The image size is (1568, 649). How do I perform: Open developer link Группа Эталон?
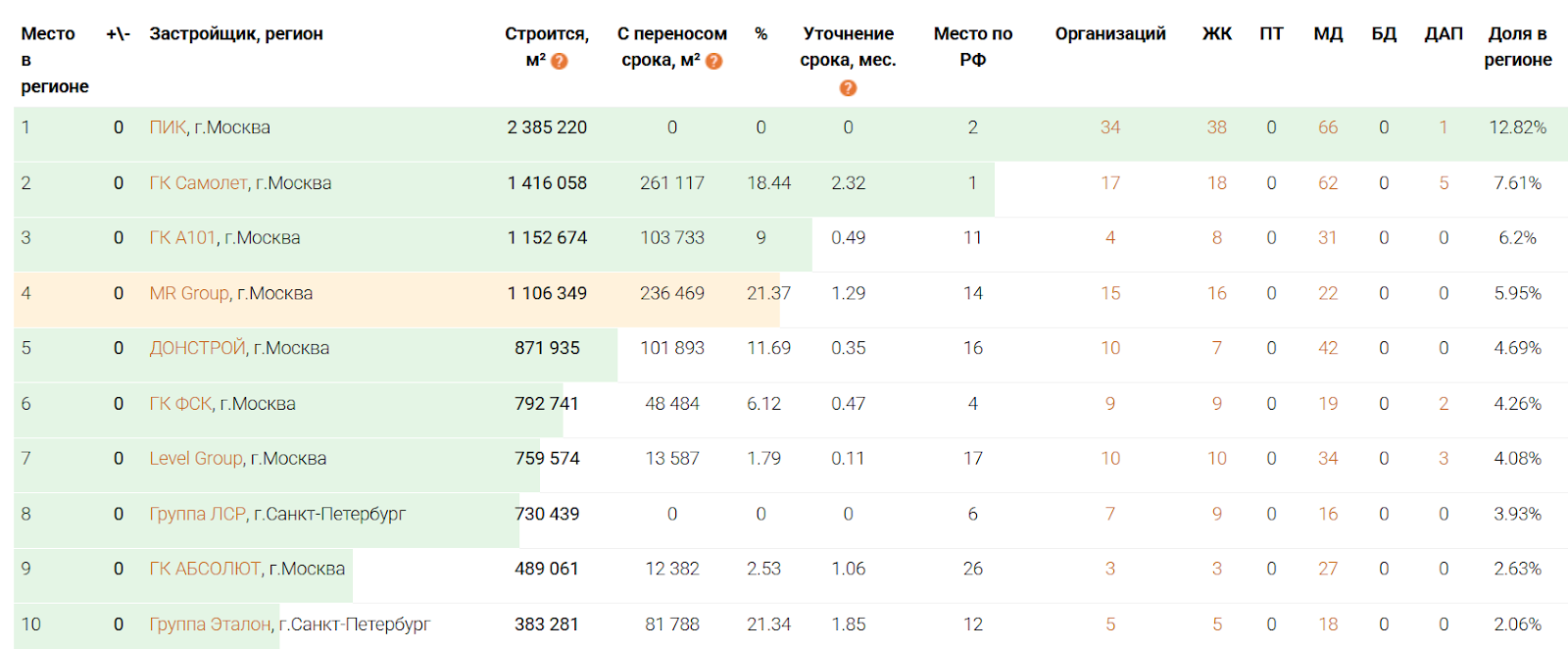[211, 624]
